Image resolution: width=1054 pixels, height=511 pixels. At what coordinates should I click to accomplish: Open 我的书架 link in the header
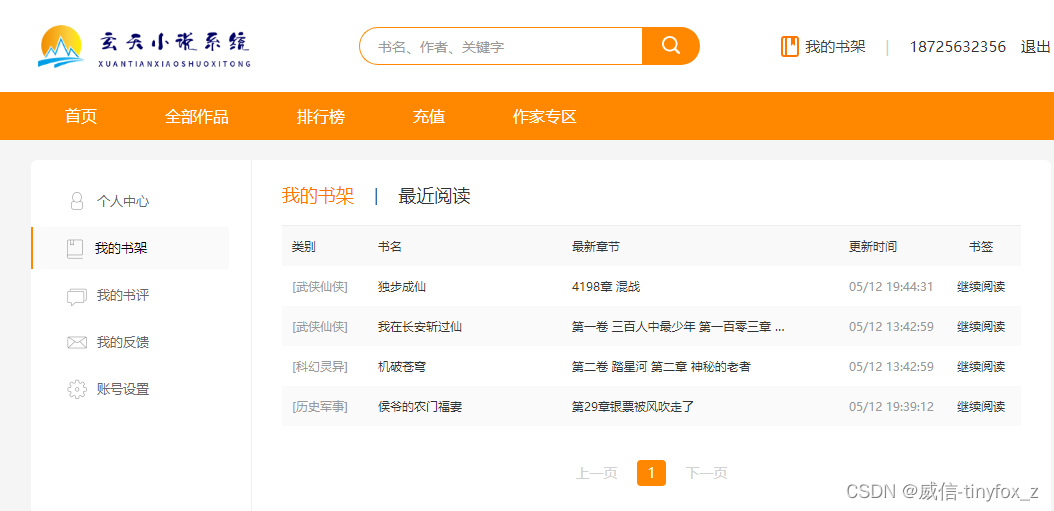[x=835, y=46]
